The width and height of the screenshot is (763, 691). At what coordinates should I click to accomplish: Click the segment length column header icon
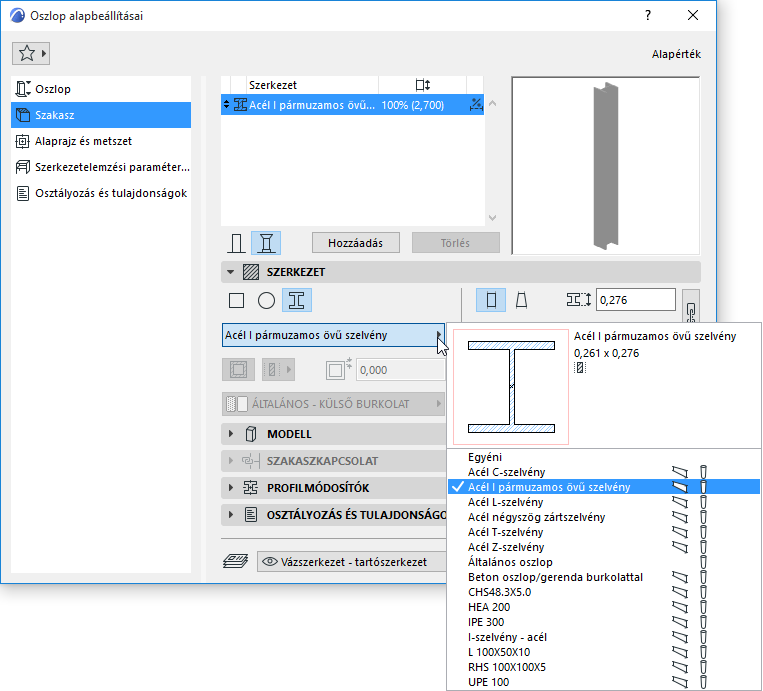point(422,85)
